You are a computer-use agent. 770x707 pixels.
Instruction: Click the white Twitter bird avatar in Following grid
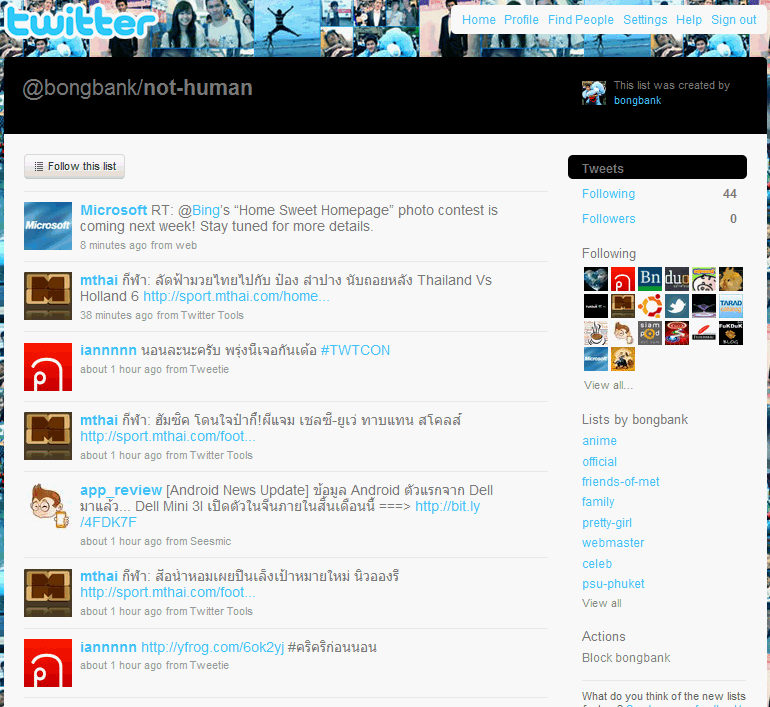[x=677, y=306]
